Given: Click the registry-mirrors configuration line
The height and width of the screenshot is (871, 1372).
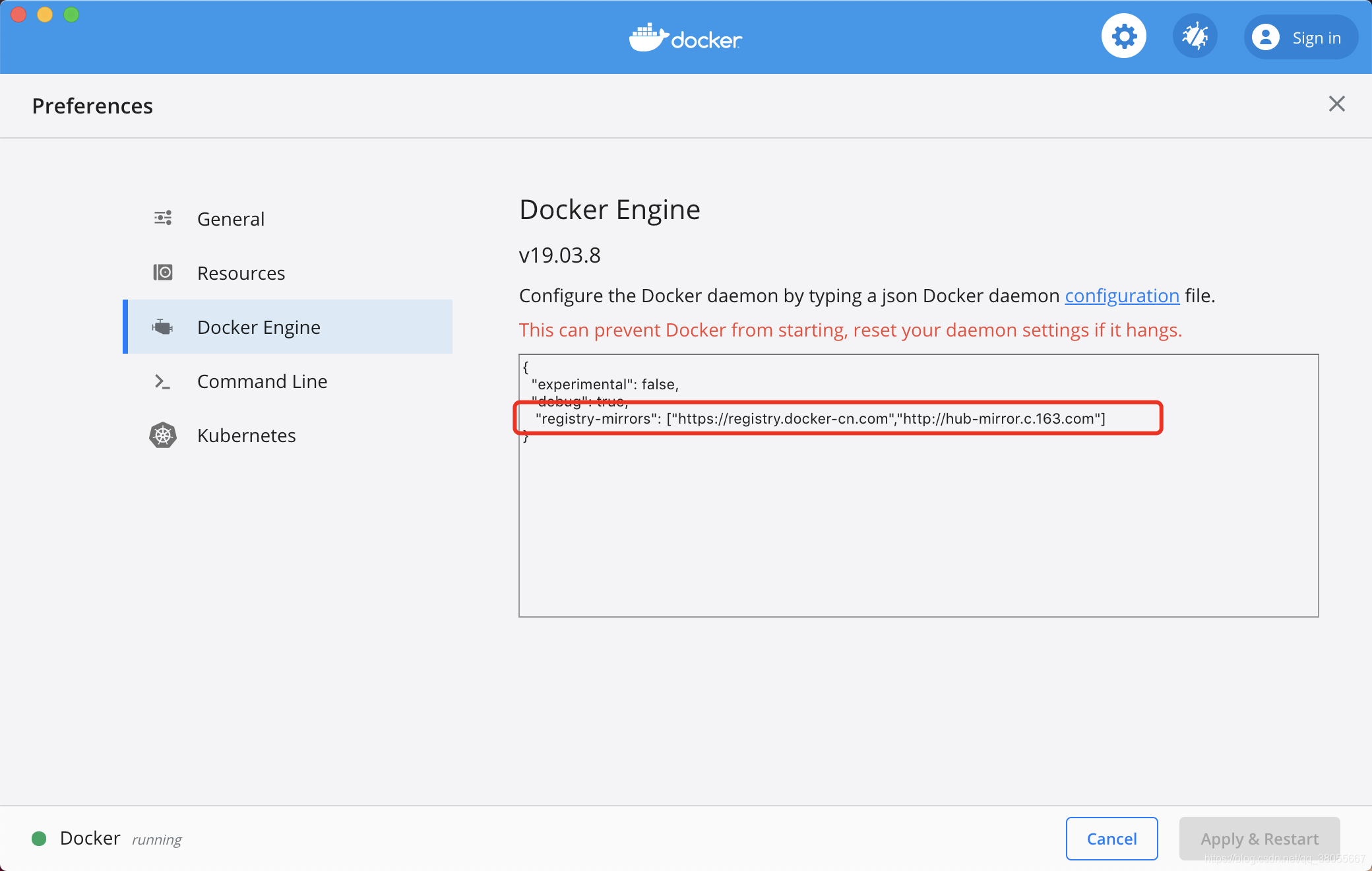Looking at the screenshot, I should [820, 418].
